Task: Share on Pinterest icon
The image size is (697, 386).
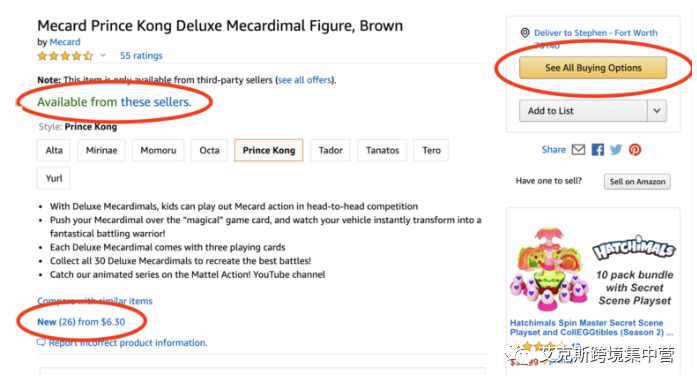Action: click(x=635, y=149)
